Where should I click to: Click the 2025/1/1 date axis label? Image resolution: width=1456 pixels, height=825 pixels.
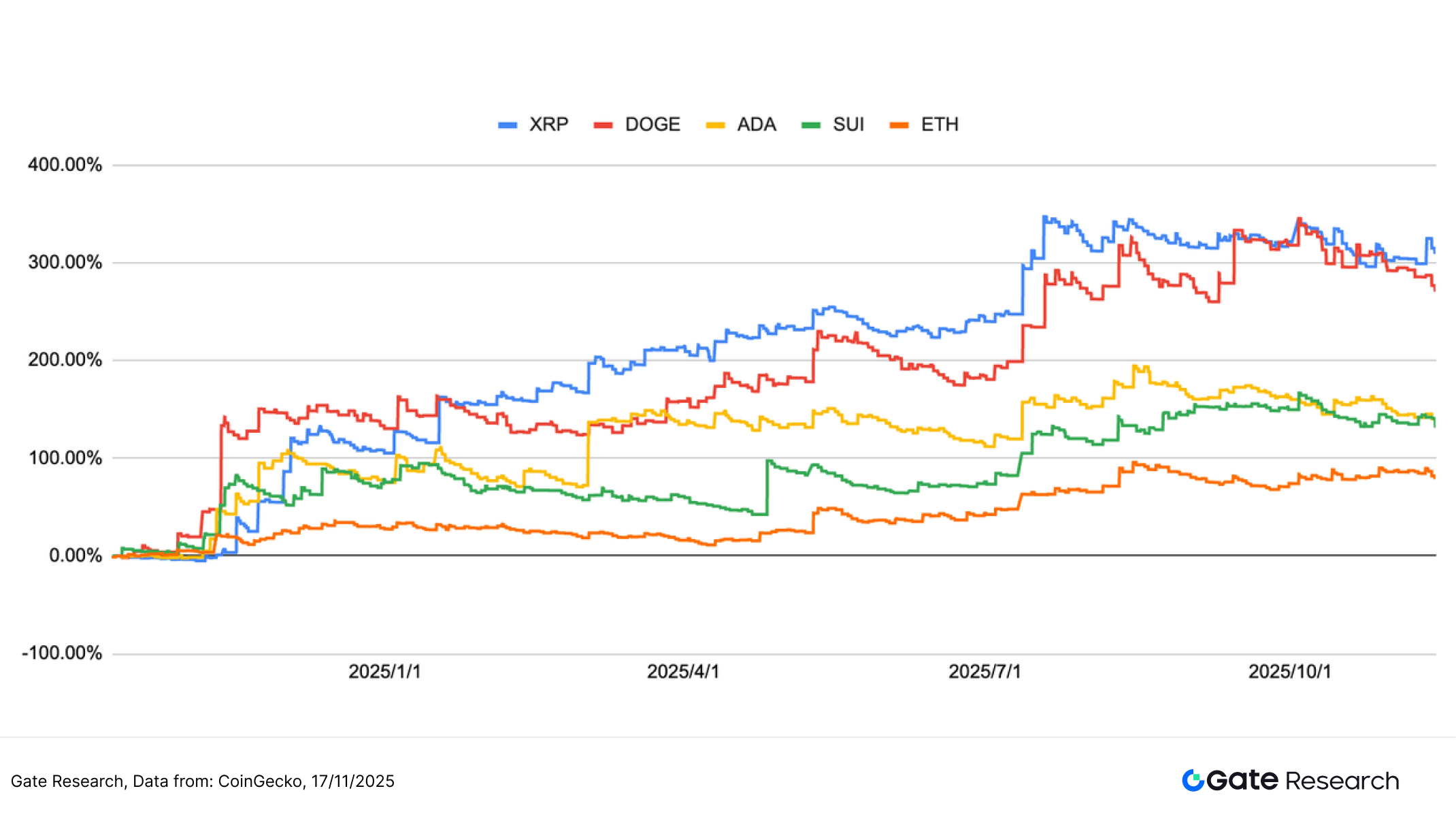coord(384,672)
